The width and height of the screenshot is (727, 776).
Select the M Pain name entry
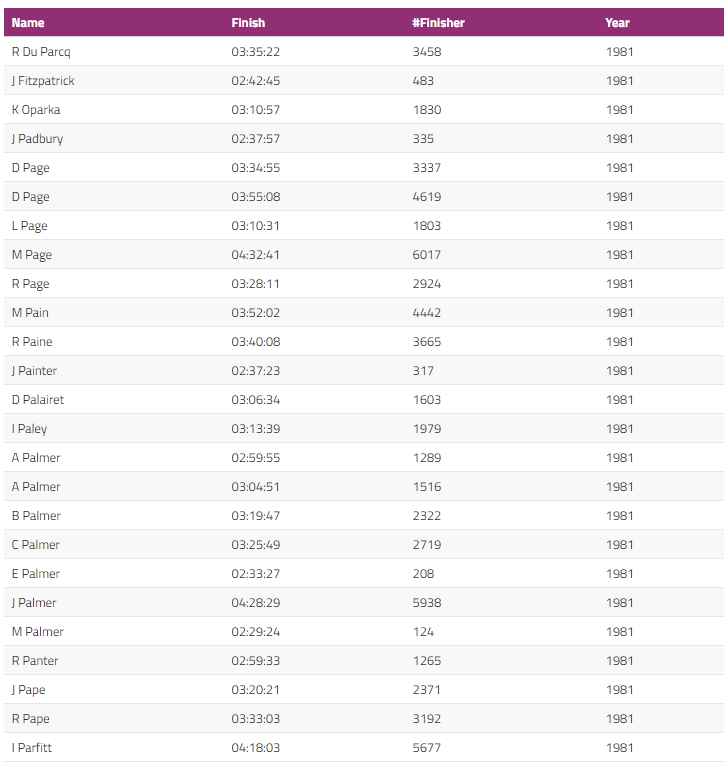(x=30, y=312)
